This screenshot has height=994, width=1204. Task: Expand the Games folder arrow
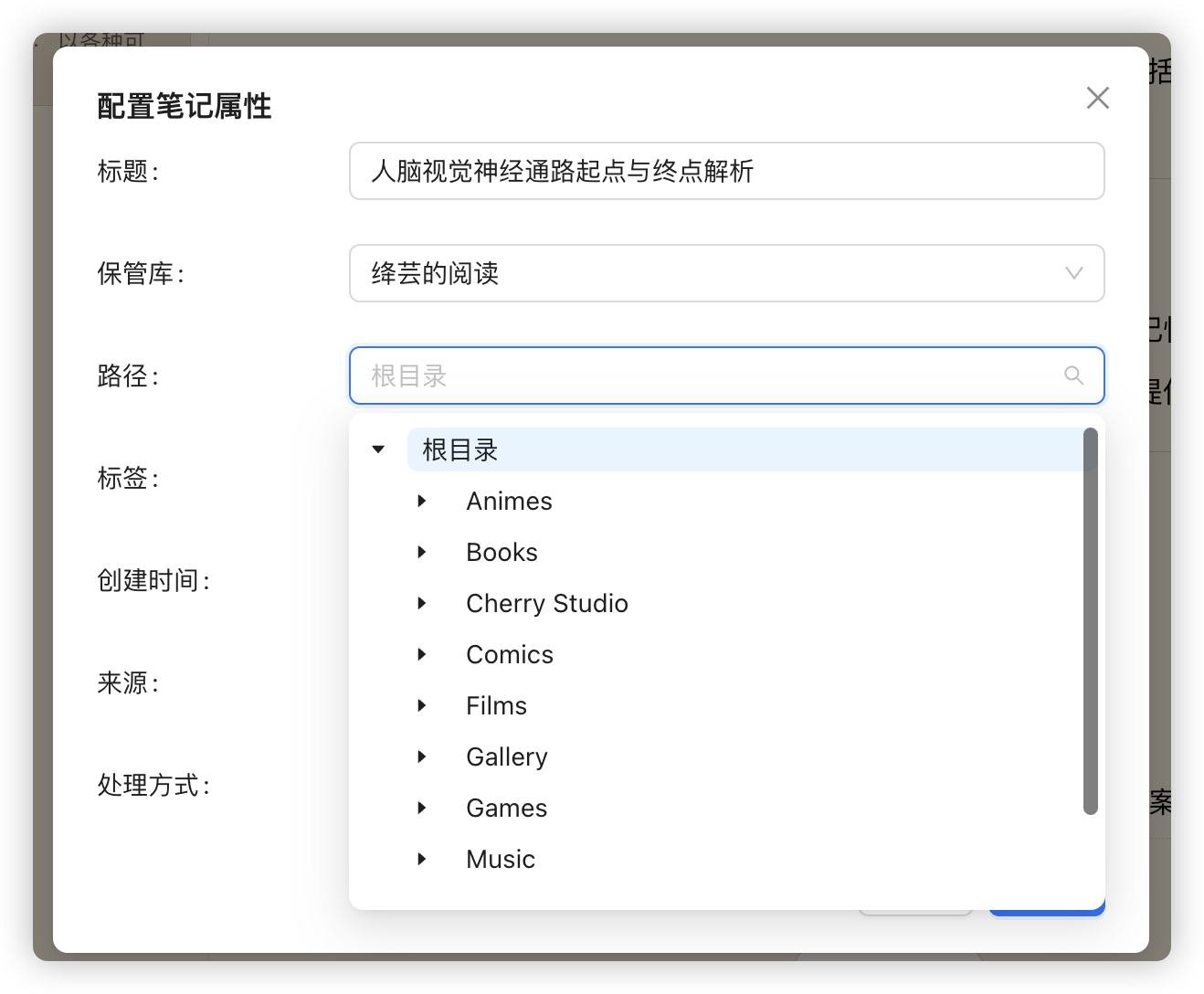point(422,808)
